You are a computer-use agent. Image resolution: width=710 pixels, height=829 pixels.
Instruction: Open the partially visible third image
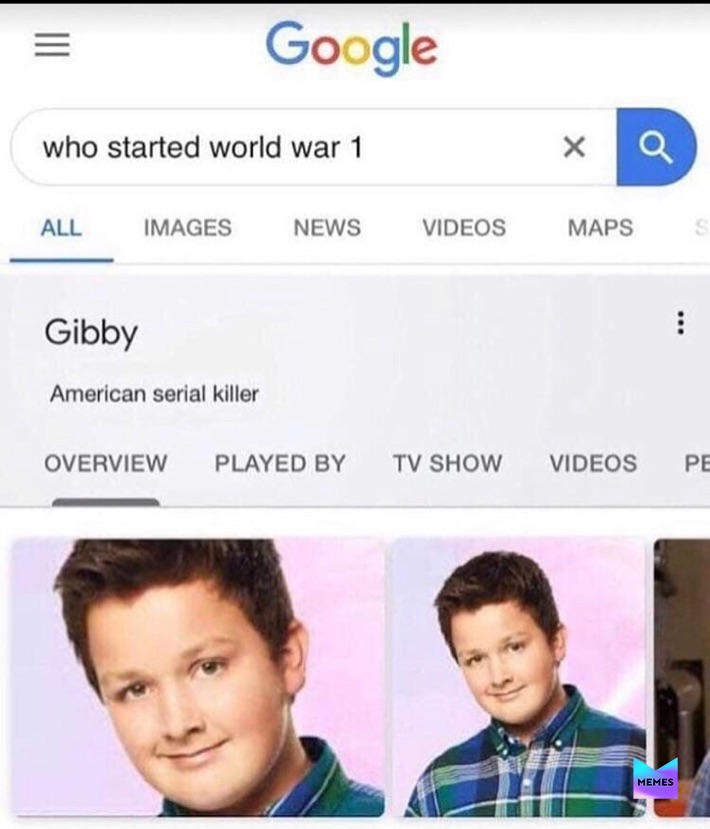click(681, 678)
